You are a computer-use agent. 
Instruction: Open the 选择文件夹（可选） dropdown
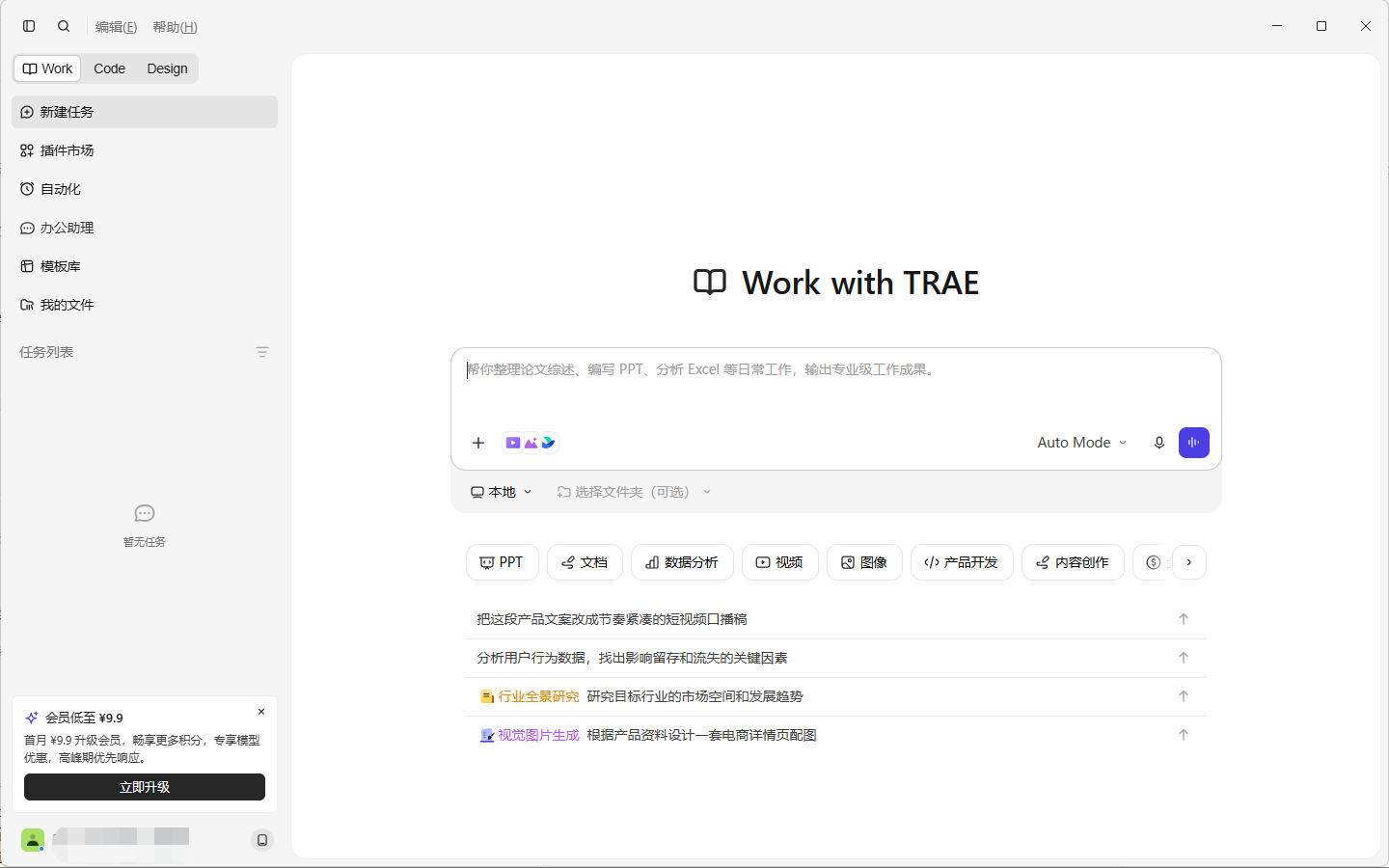click(x=635, y=492)
